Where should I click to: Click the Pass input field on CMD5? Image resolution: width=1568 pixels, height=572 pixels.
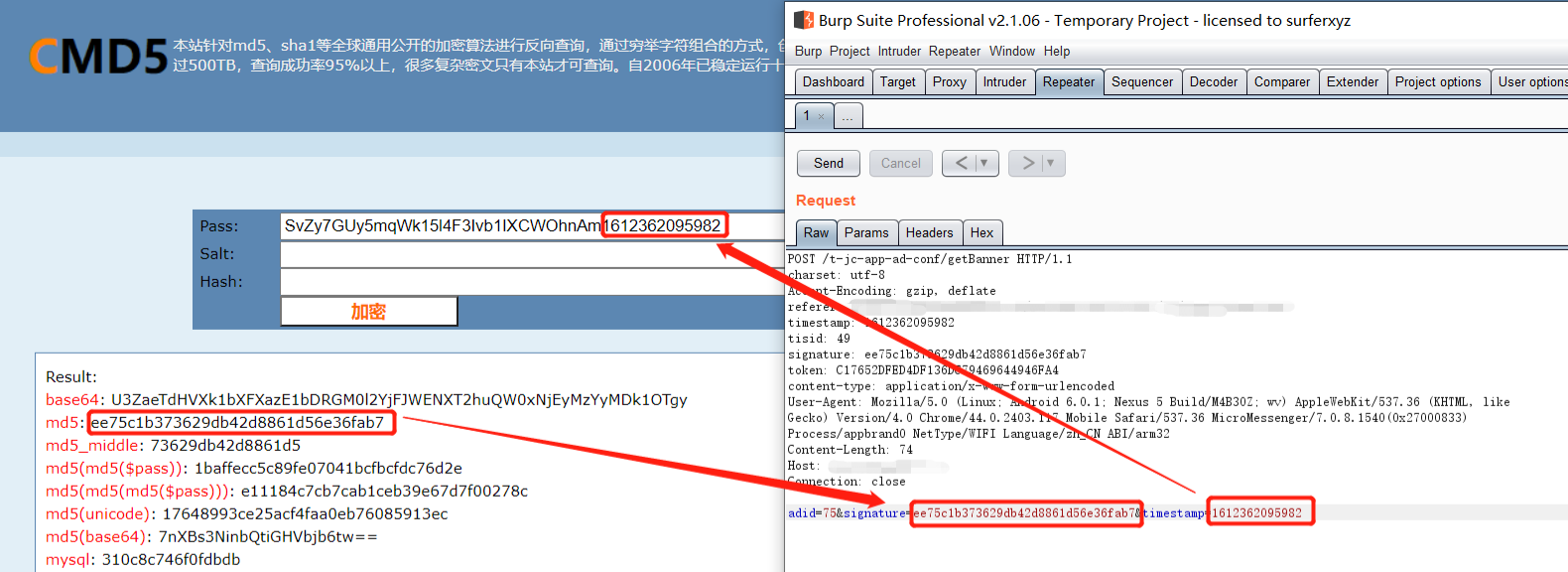[533, 225]
